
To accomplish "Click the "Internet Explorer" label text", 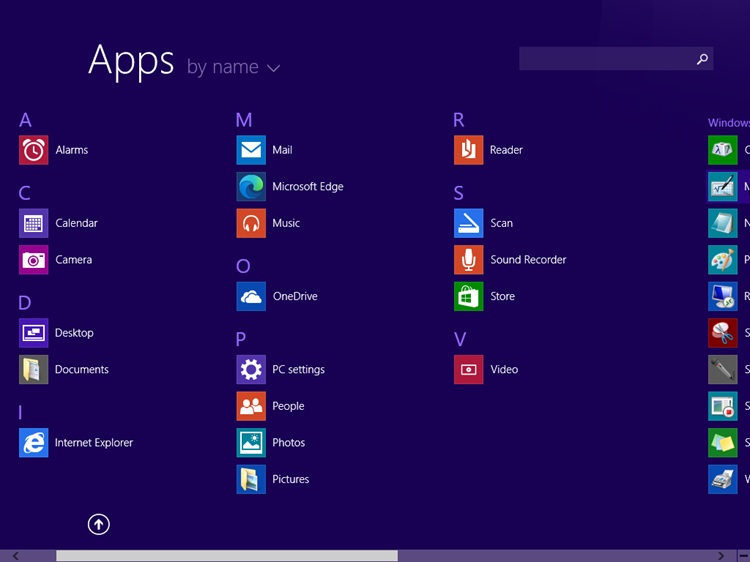I will coord(94,443).
